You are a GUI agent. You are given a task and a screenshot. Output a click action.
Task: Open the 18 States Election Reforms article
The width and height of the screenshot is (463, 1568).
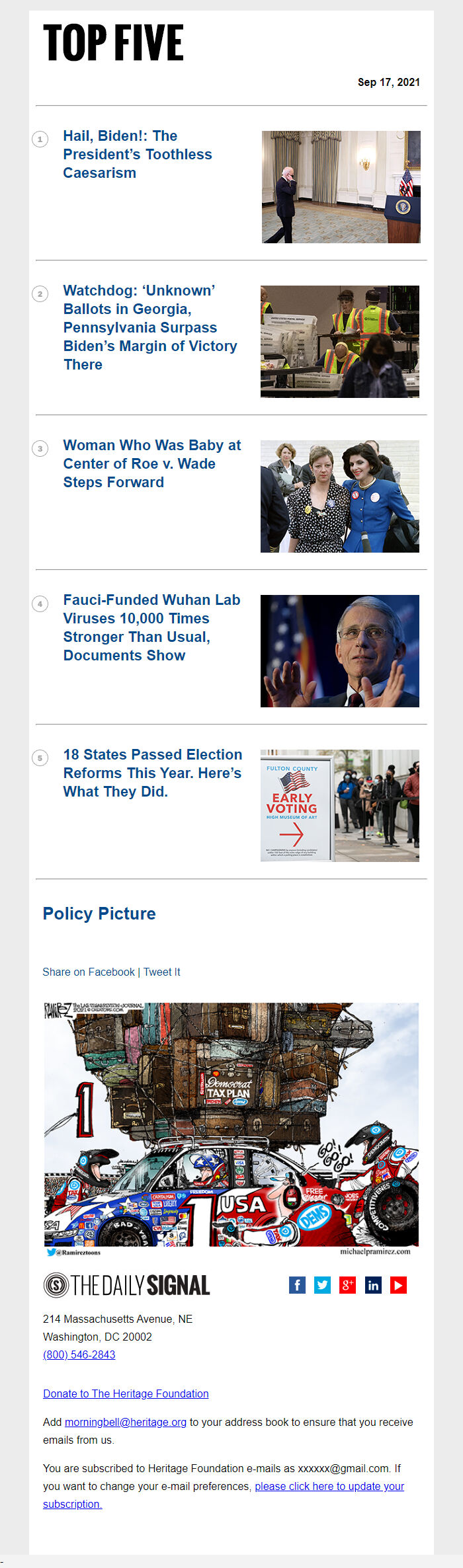[153, 773]
